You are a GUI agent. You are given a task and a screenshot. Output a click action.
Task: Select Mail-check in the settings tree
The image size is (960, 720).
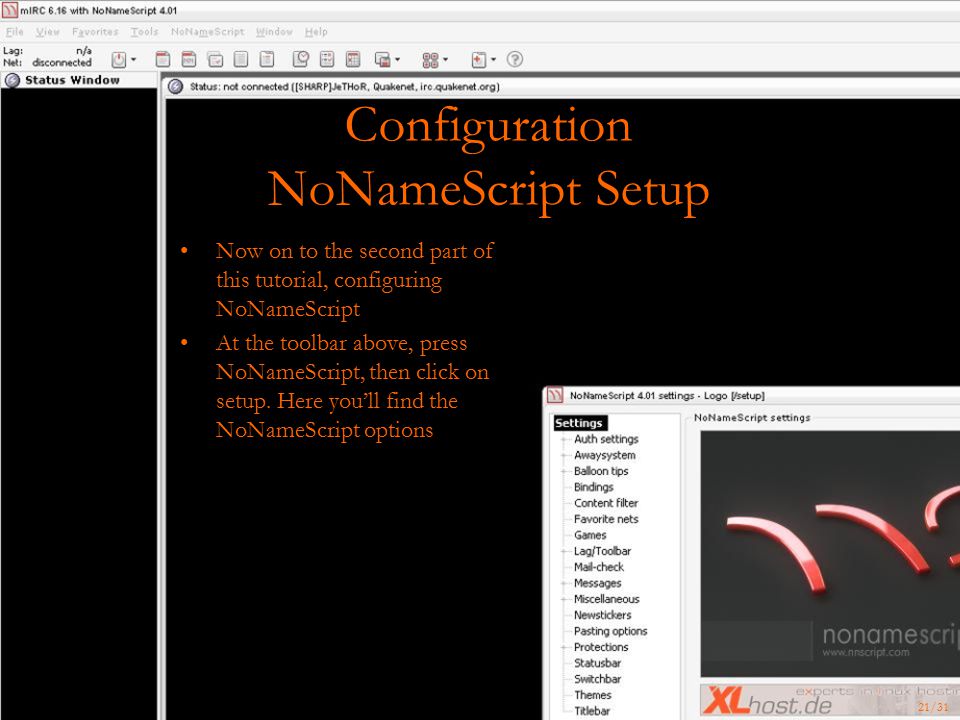[599, 567]
